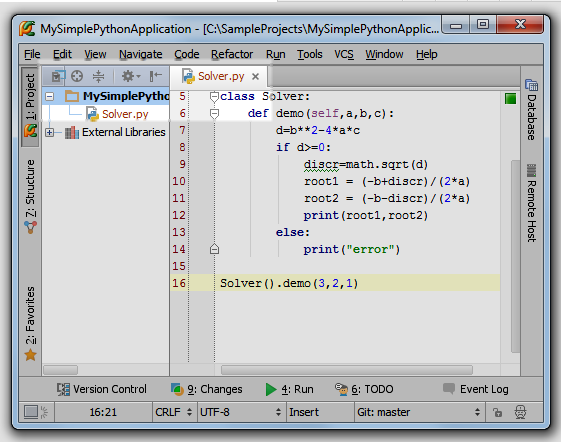Select External Libraries in project tree

(x=123, y=132)
